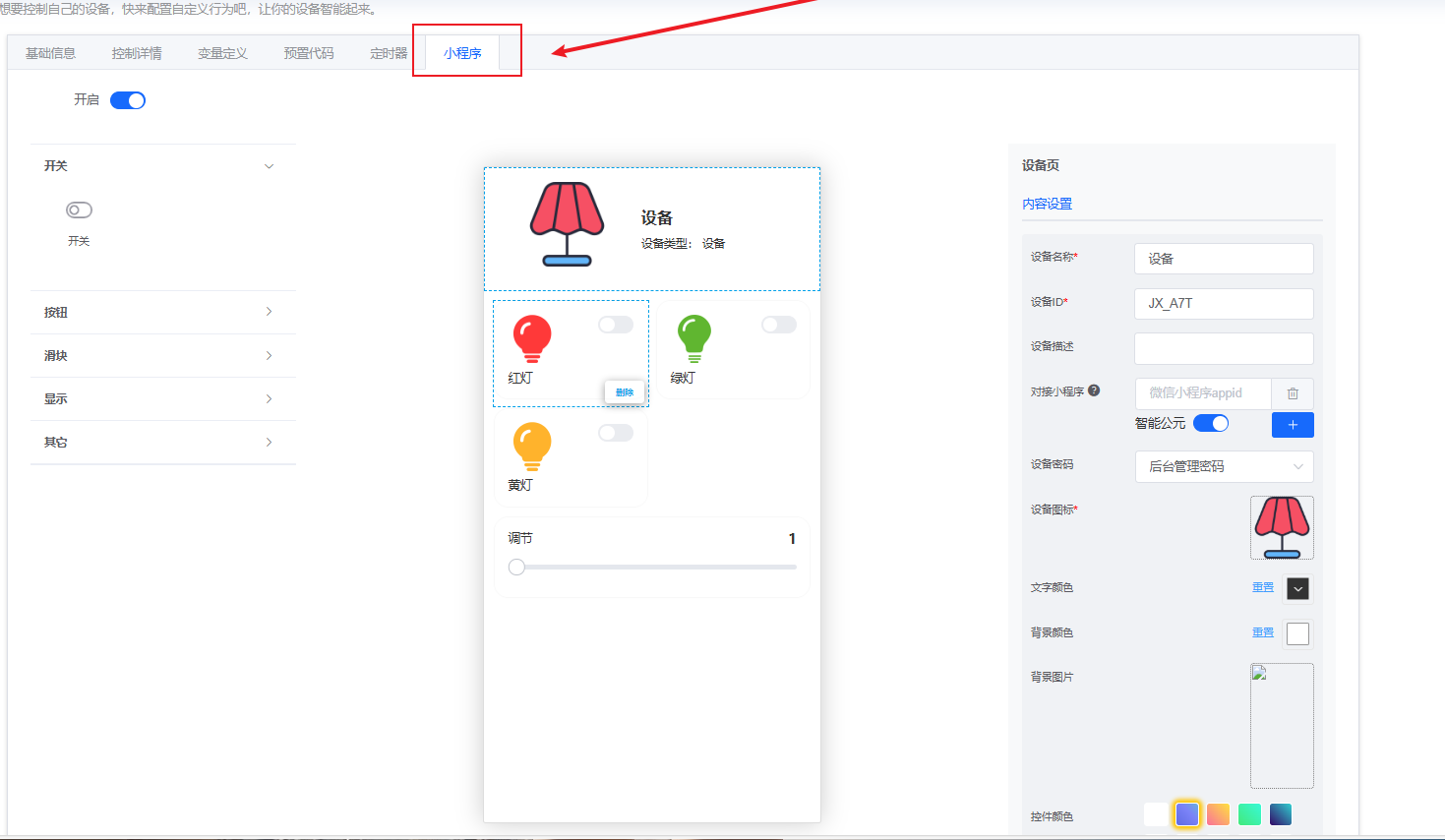Click the green light bulb icon
Screen dimensions: 1445x840
(x=694, y=338)
